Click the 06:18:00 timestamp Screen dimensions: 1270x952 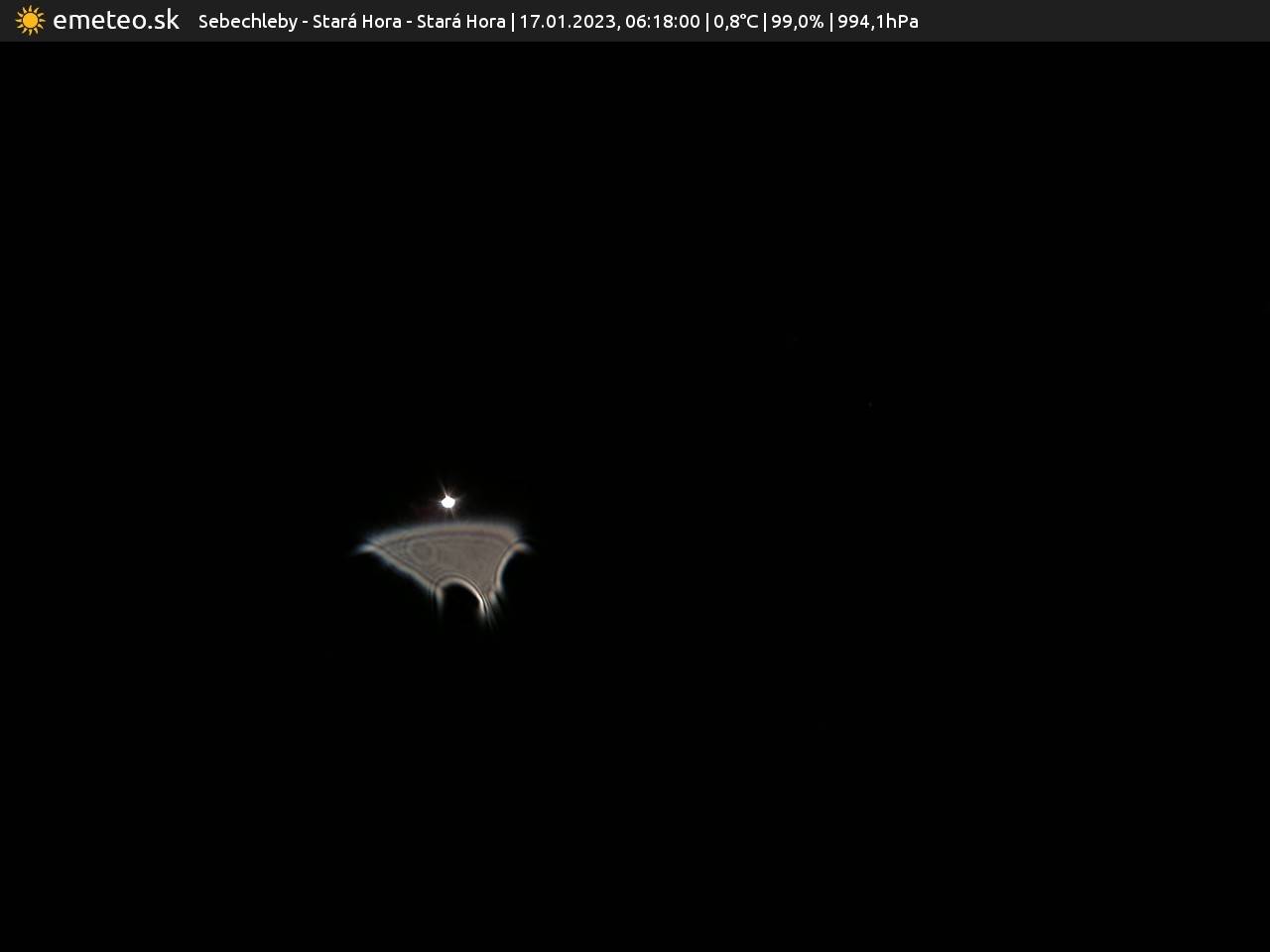[663, 22]
